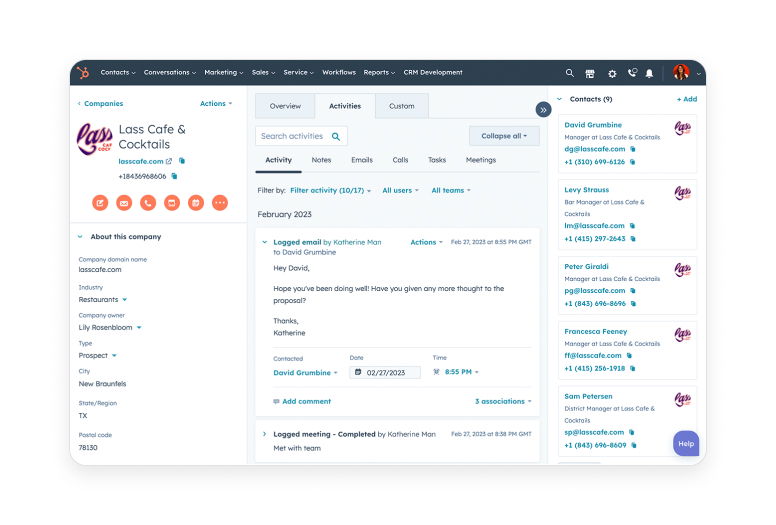Make a call using the orange phone icon
The image size is (776, 525).
[148, 203]
